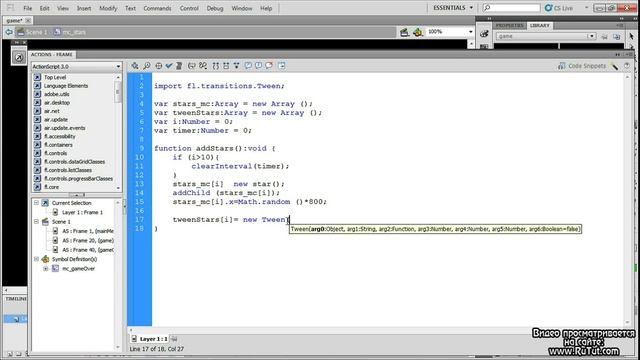Collapse the Current Selection tree node

[x=36, y=203]
